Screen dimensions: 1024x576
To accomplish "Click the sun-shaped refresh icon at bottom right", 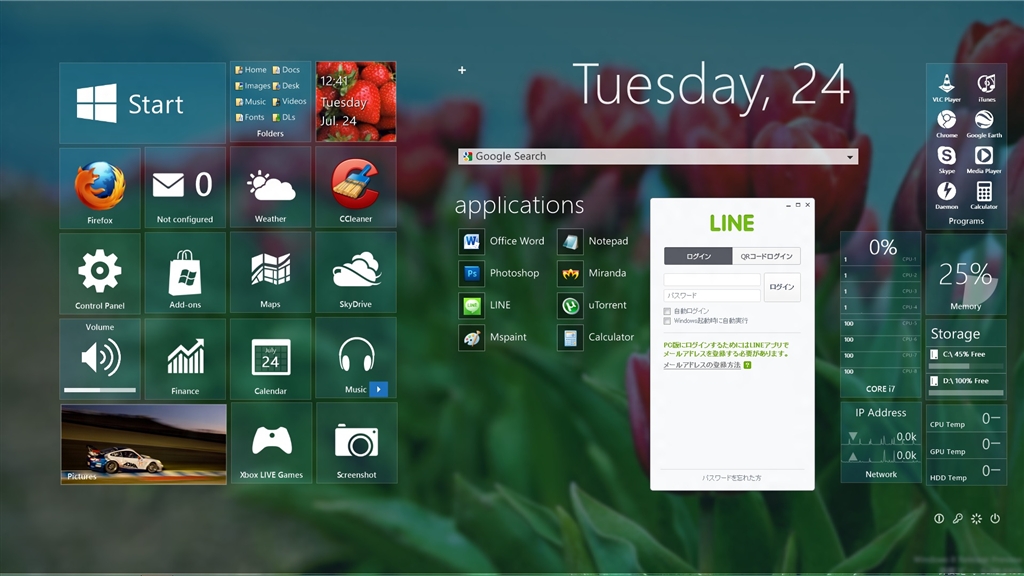I will click(x=976, y=519).
